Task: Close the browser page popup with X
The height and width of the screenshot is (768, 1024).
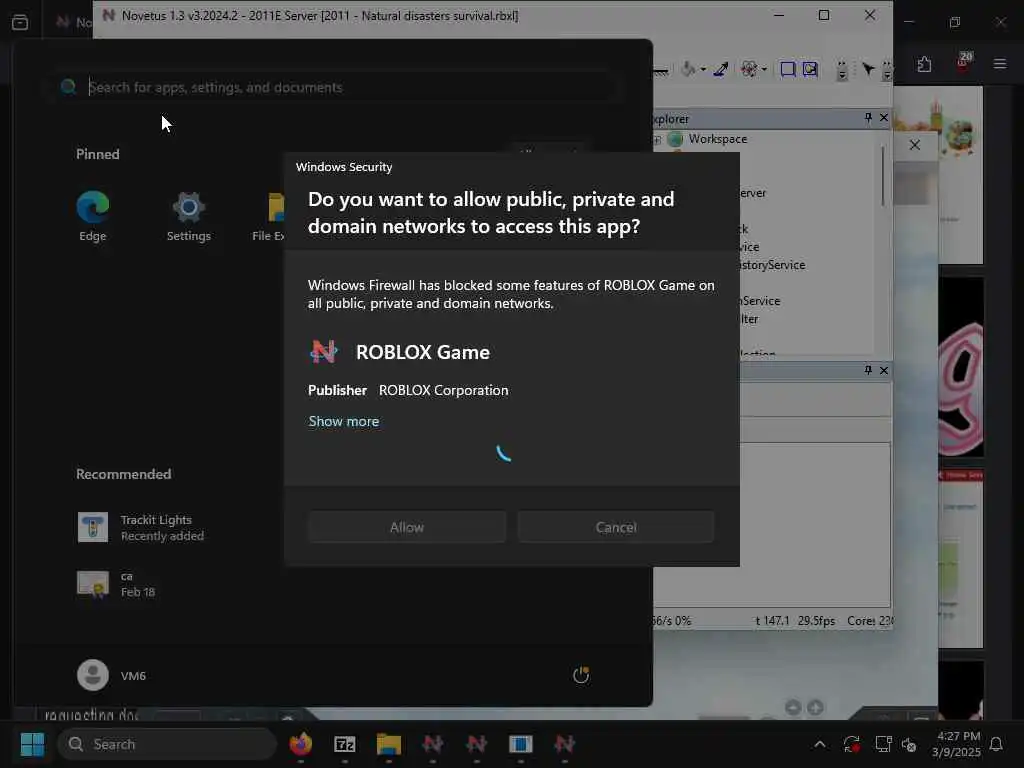Action: 915,145
